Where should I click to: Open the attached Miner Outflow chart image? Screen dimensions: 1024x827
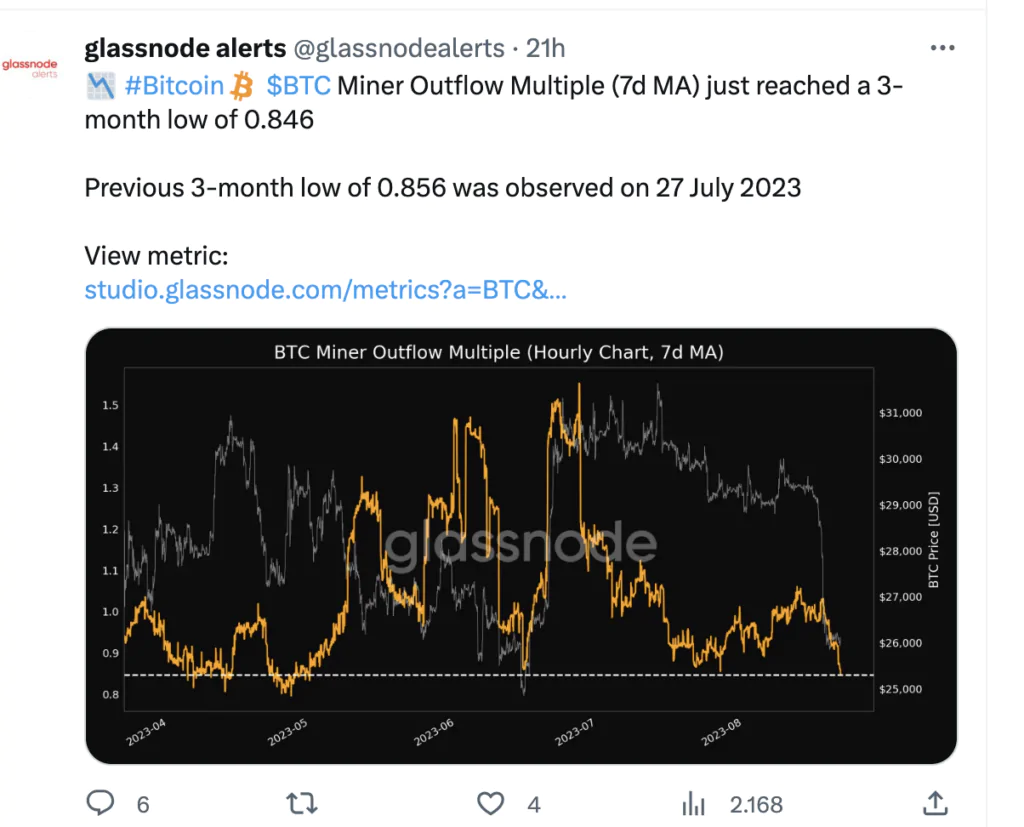[x=520, y=545]
